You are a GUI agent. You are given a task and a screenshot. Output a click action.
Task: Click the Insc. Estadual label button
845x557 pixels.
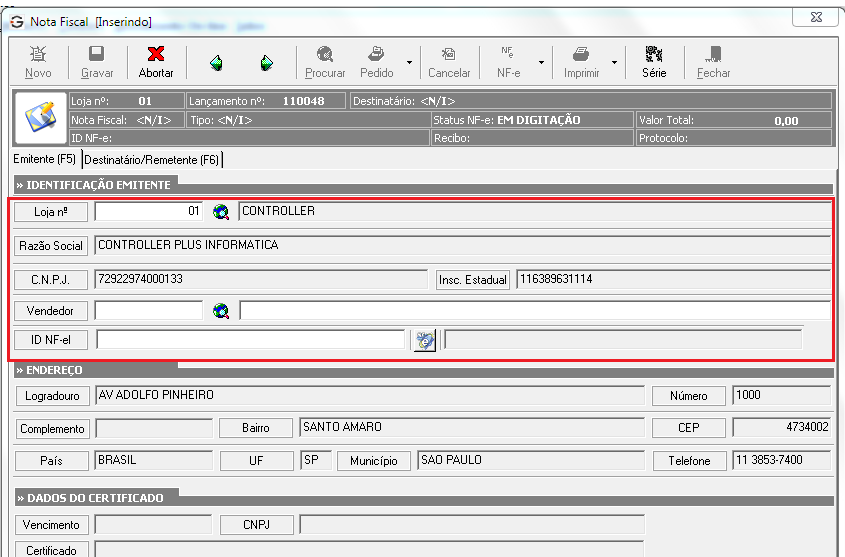(473, 280)
